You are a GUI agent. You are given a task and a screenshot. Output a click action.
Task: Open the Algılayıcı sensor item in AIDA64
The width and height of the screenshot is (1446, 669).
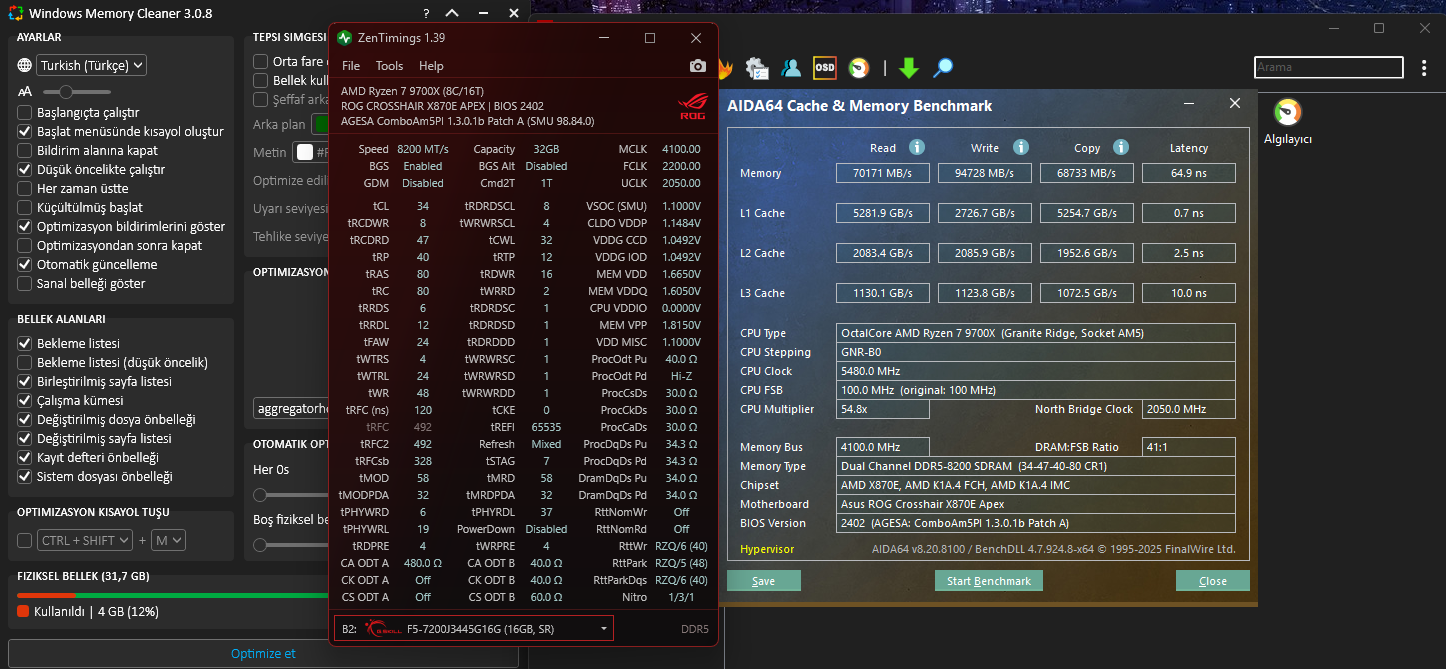[x=1287, y=121]
